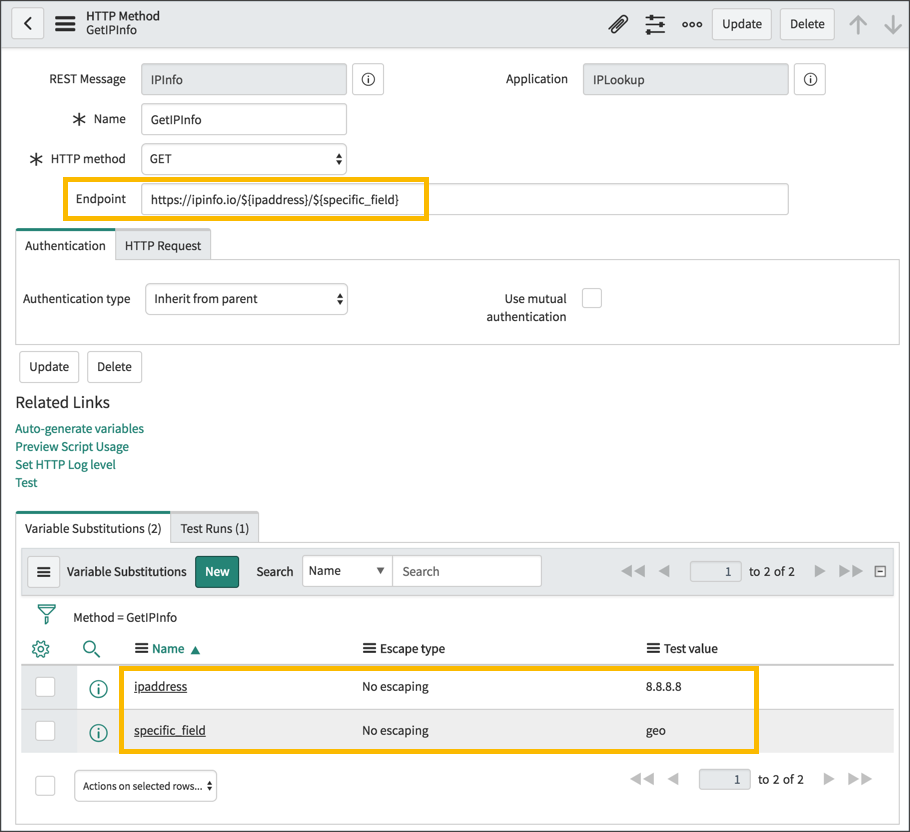Focus the Endpoint URL field
Viewport: 910px width, 832px height.
pos(465,200)
